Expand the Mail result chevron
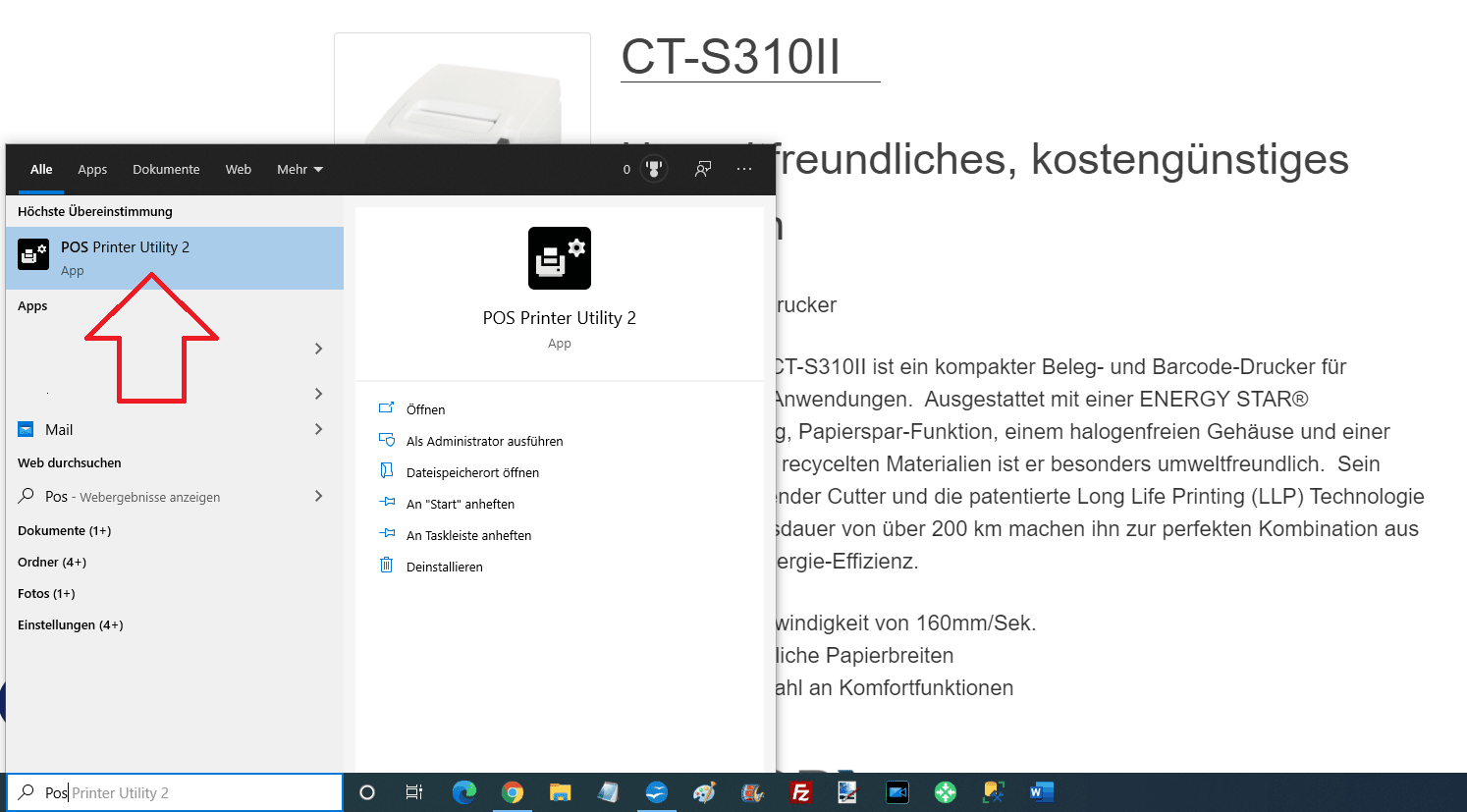1467x812 pixels. point(318,429)
